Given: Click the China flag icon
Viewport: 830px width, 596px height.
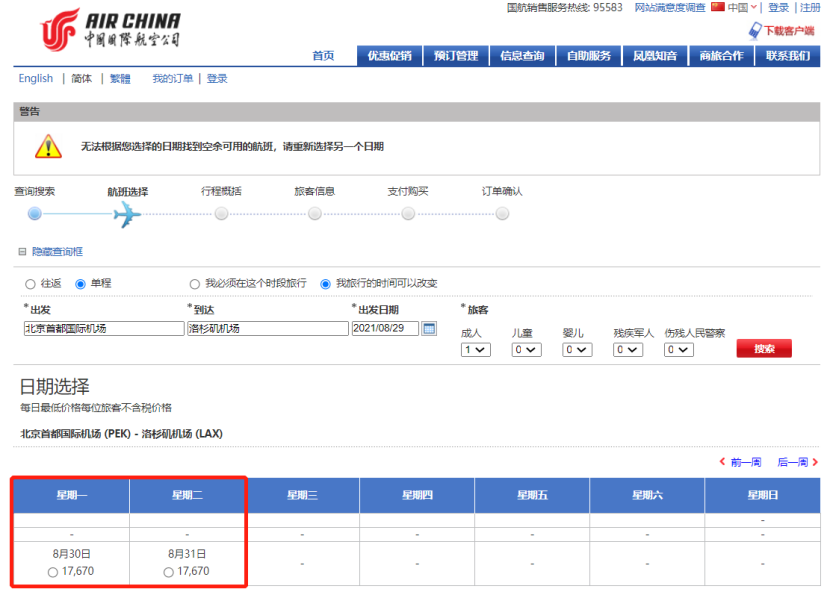Looking at the screenshot, I should coord(717,7).
